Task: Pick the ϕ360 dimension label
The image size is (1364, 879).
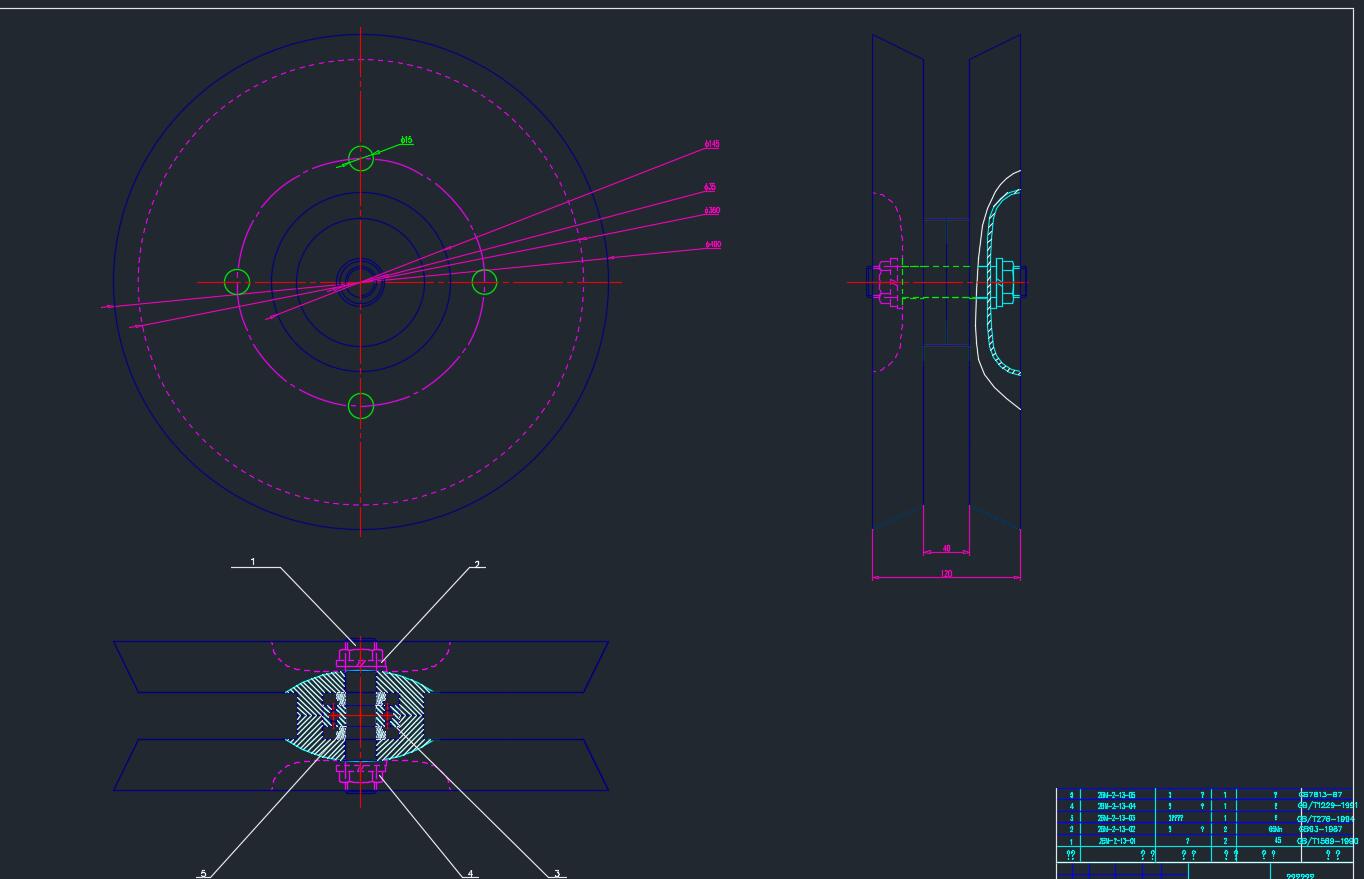Action: (712, 211)
